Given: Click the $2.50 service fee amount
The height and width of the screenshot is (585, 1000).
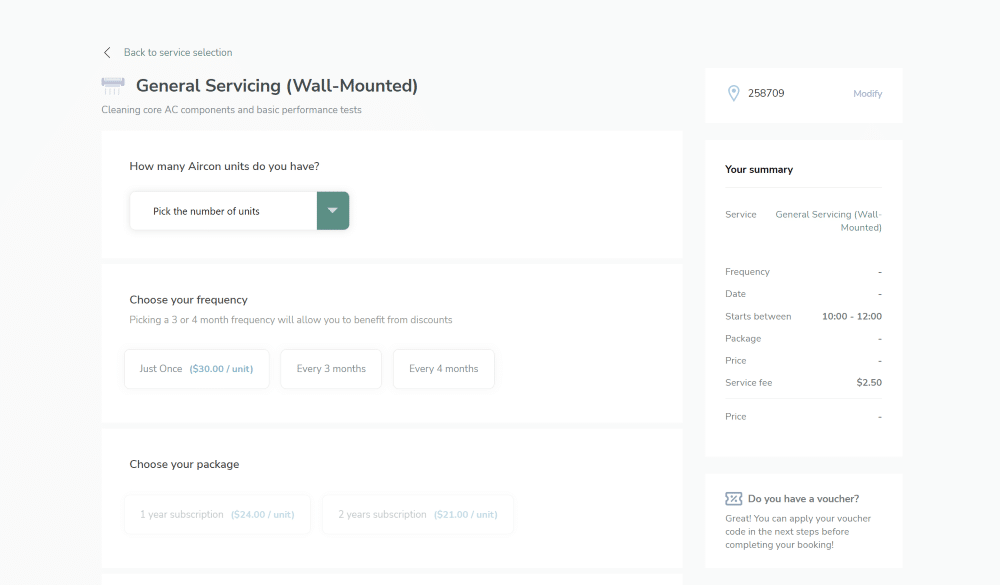Looking at the screenshot, I should coord(869,382).
